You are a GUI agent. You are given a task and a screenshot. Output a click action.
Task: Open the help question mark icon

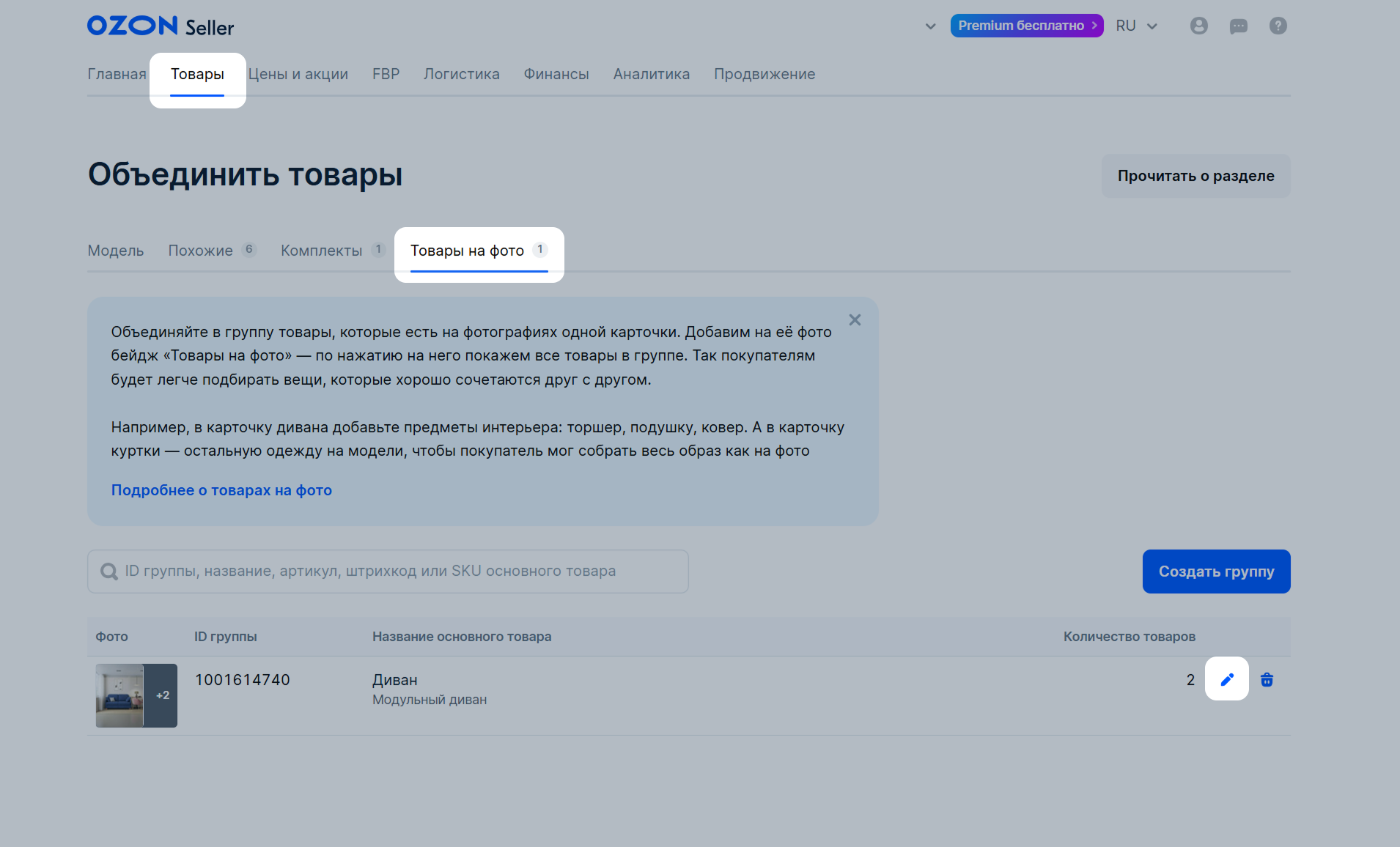click(1278, 26)
